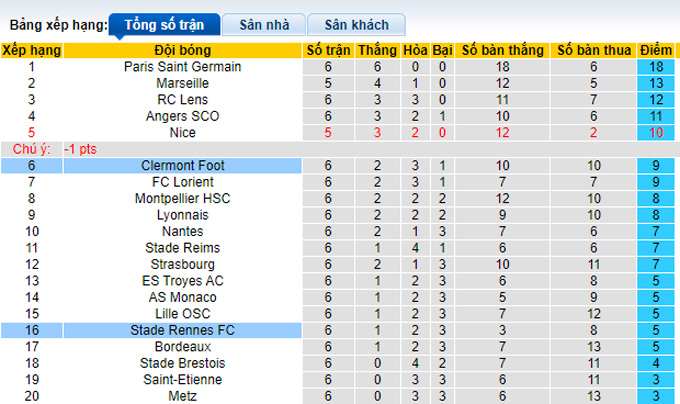680x404 pixels.
Task: Click the Stade Reims team name
Action: pyautogui.click(x=182, y=248)
